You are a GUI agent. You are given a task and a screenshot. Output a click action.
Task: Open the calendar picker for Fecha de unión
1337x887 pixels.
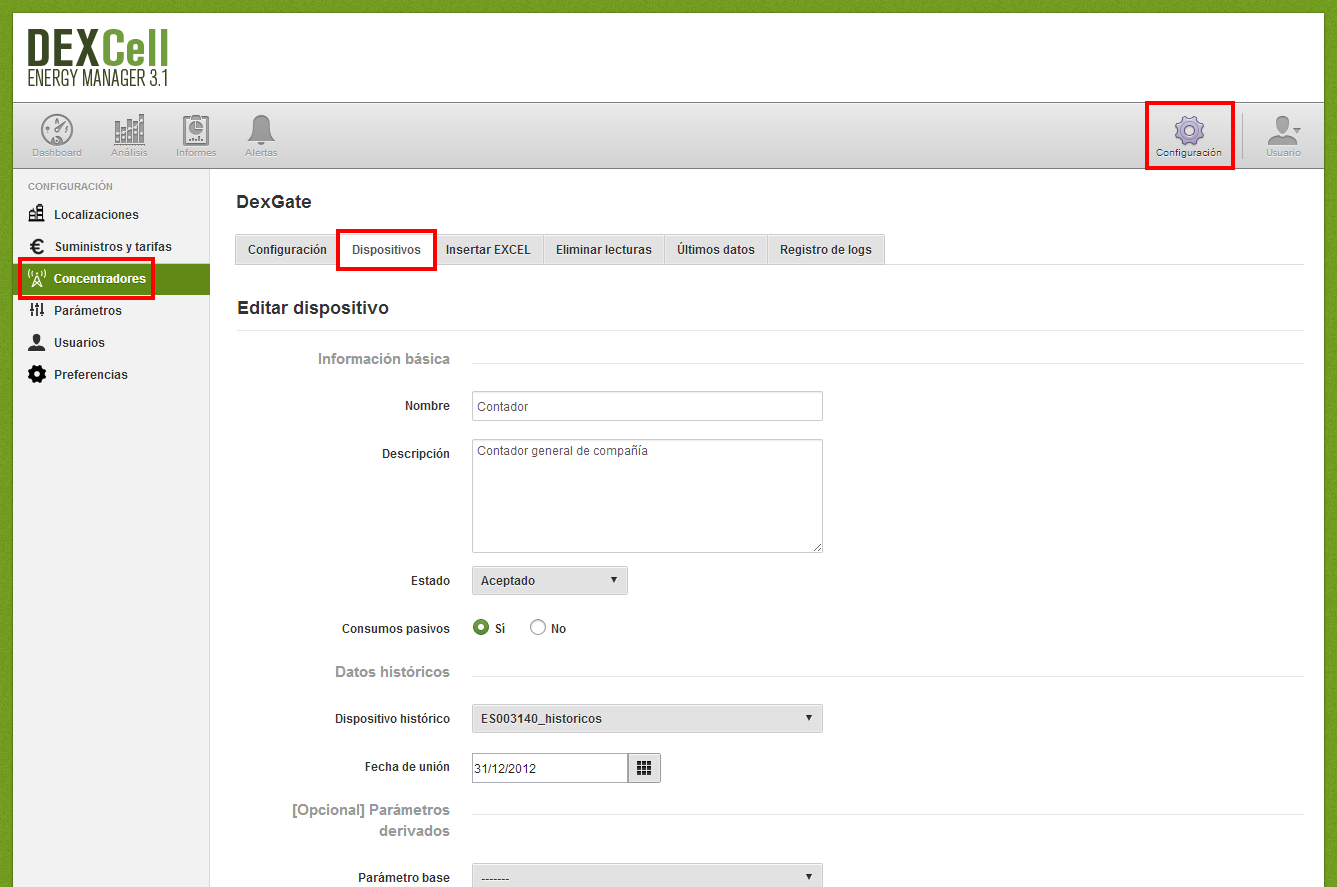point(644,768)
